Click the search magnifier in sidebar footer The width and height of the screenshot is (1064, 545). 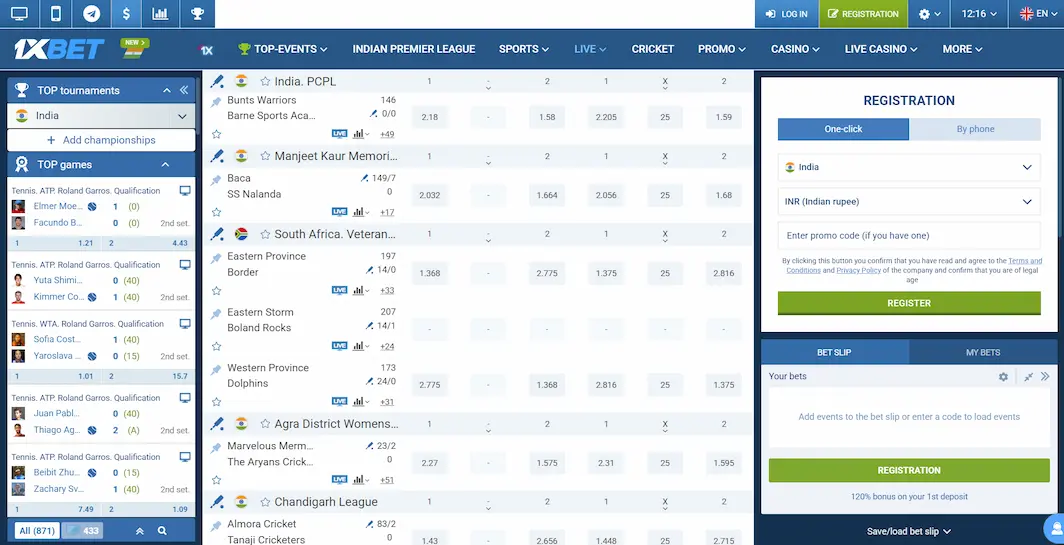point(162,531)
